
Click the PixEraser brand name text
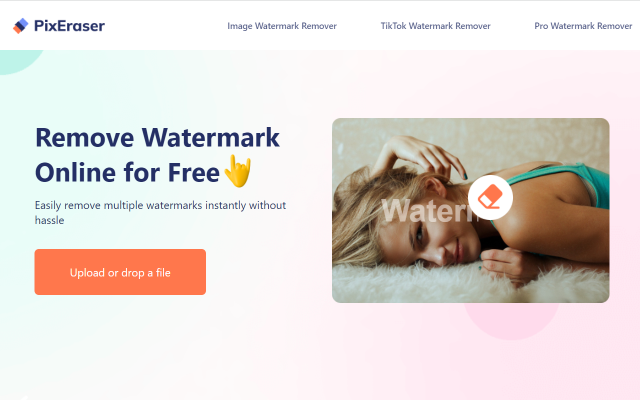click(69, 26)
